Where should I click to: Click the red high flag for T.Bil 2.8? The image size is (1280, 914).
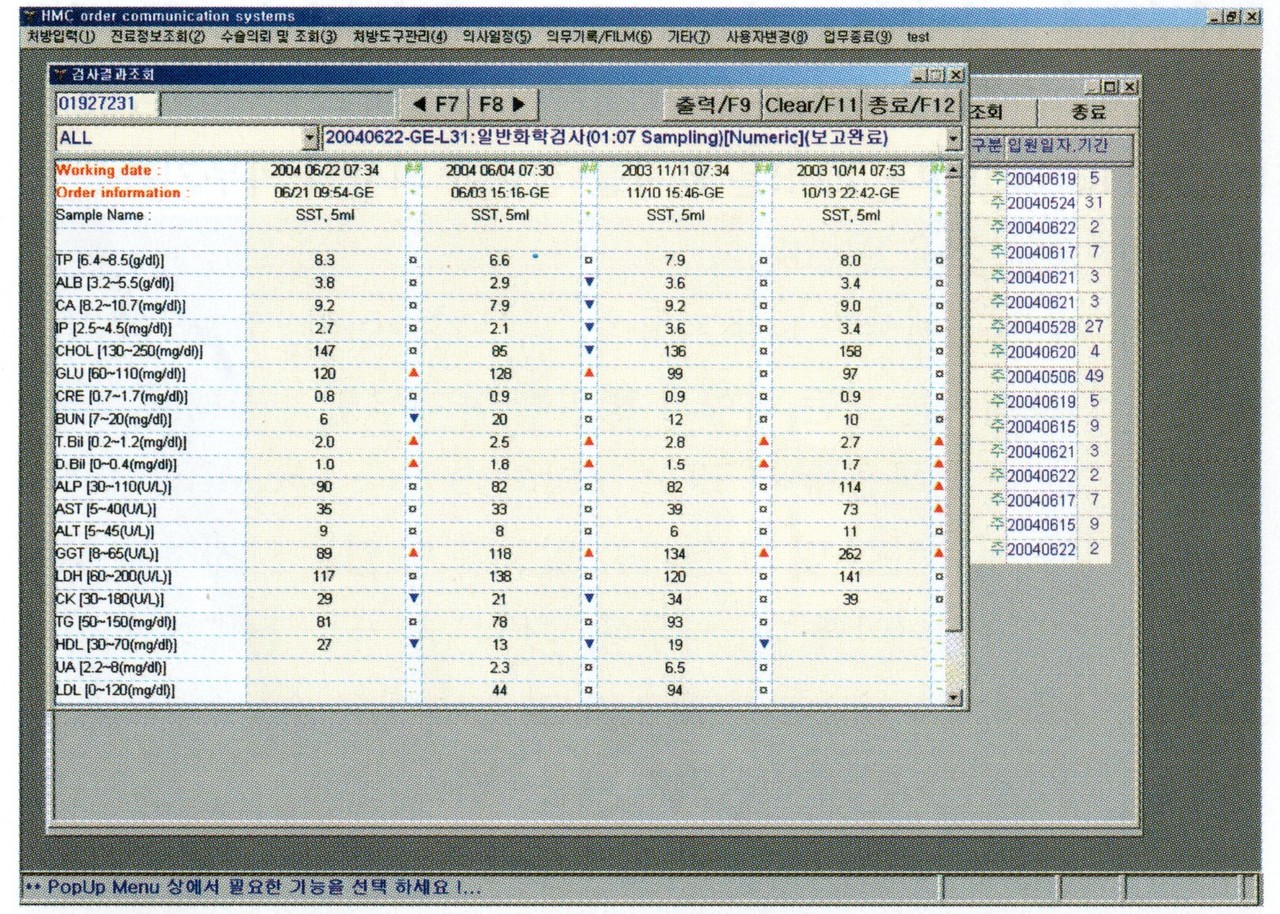(764, 441)
